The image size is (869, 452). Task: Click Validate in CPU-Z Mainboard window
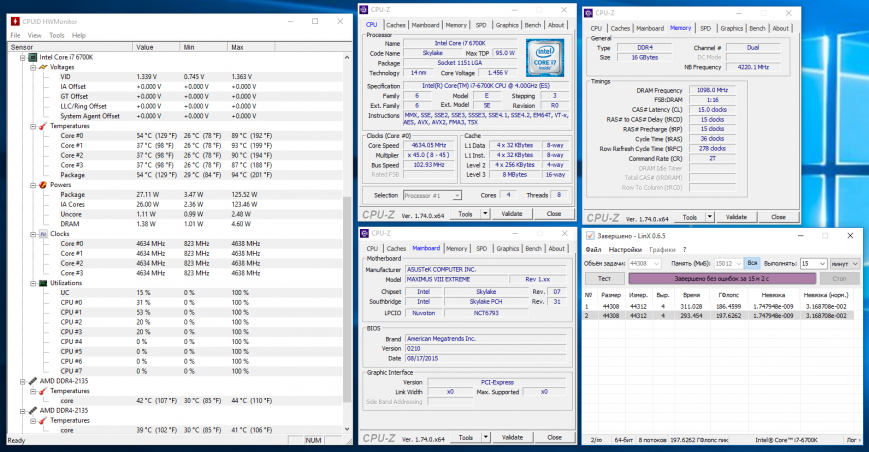point(513,437)
